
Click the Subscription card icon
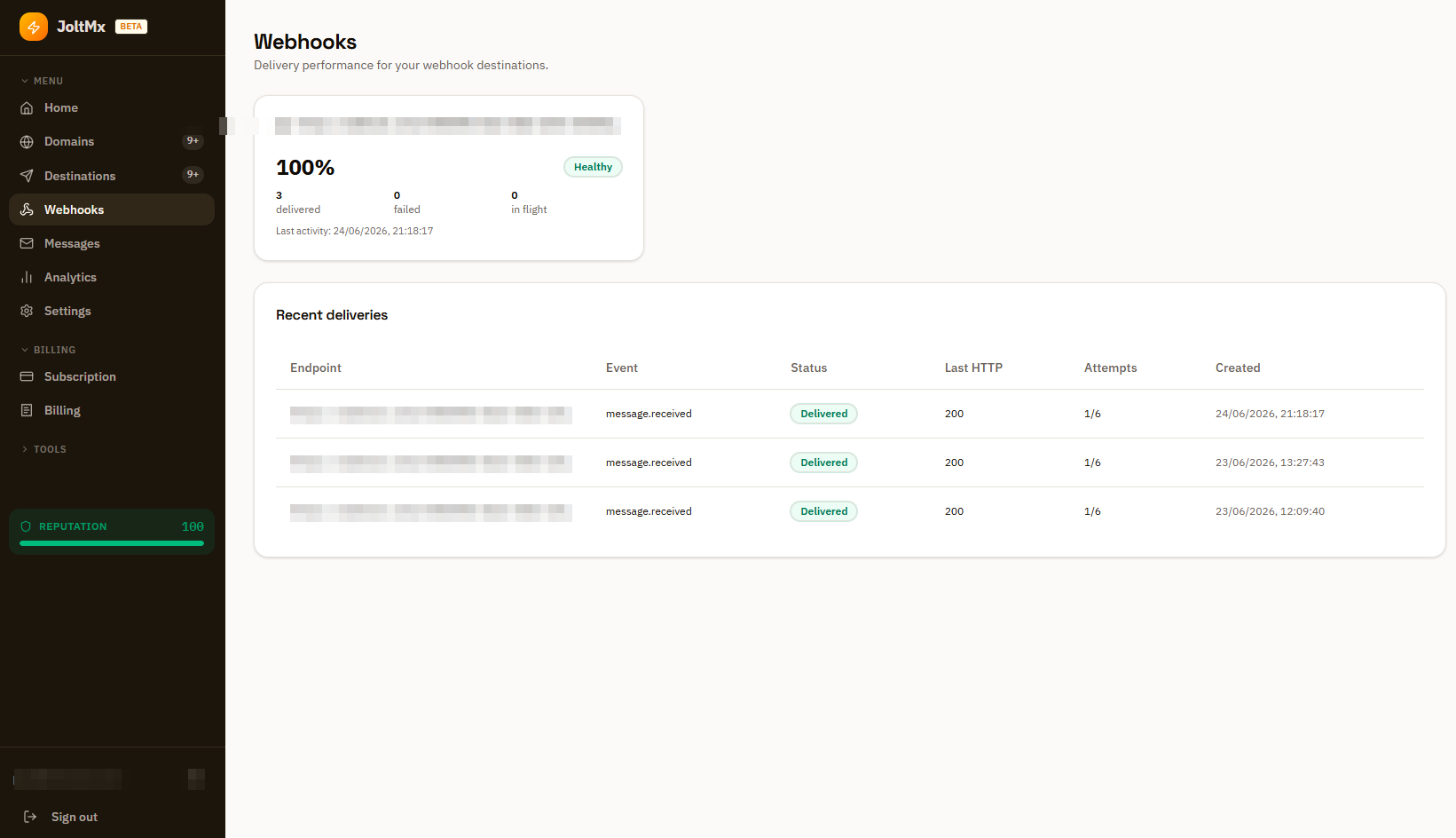click(27, 376)
